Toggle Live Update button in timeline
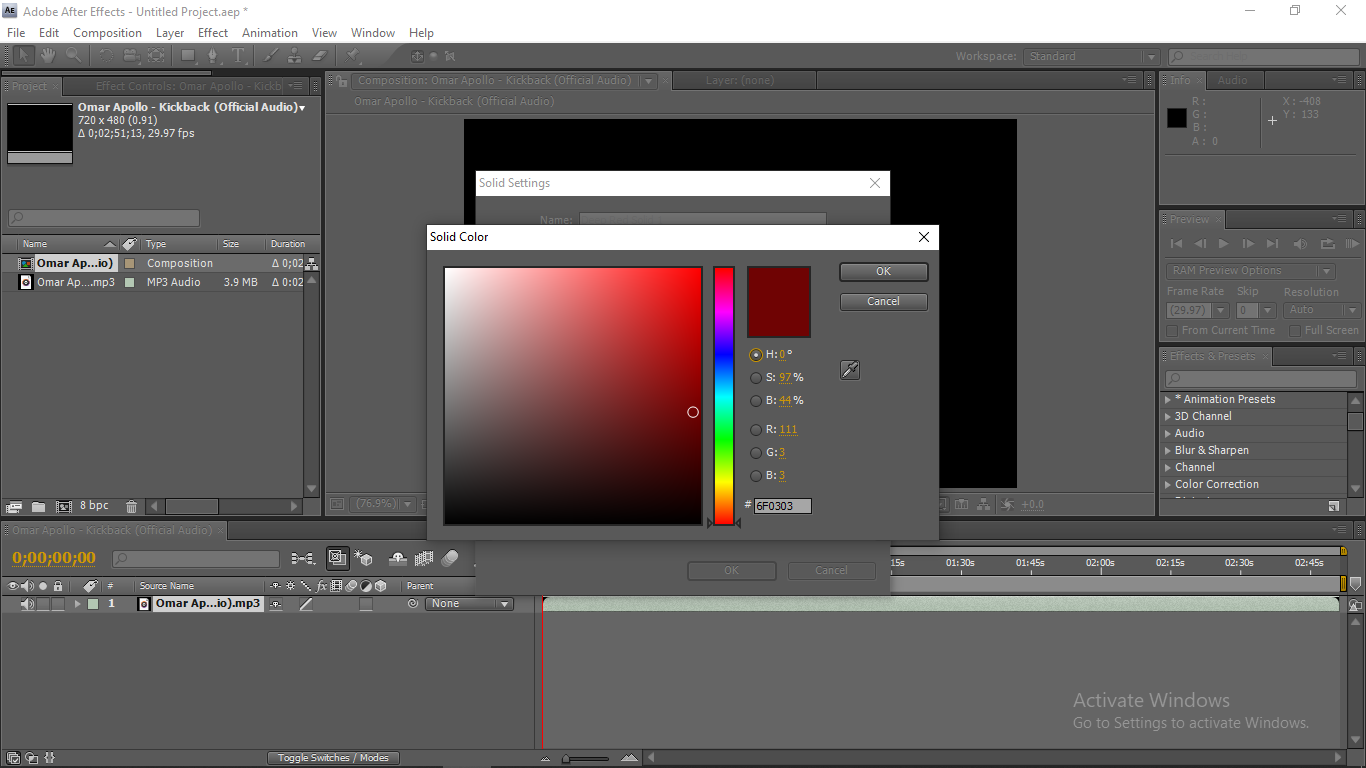The height and width of the screenshot is (768, 1366). pos(338,558)
